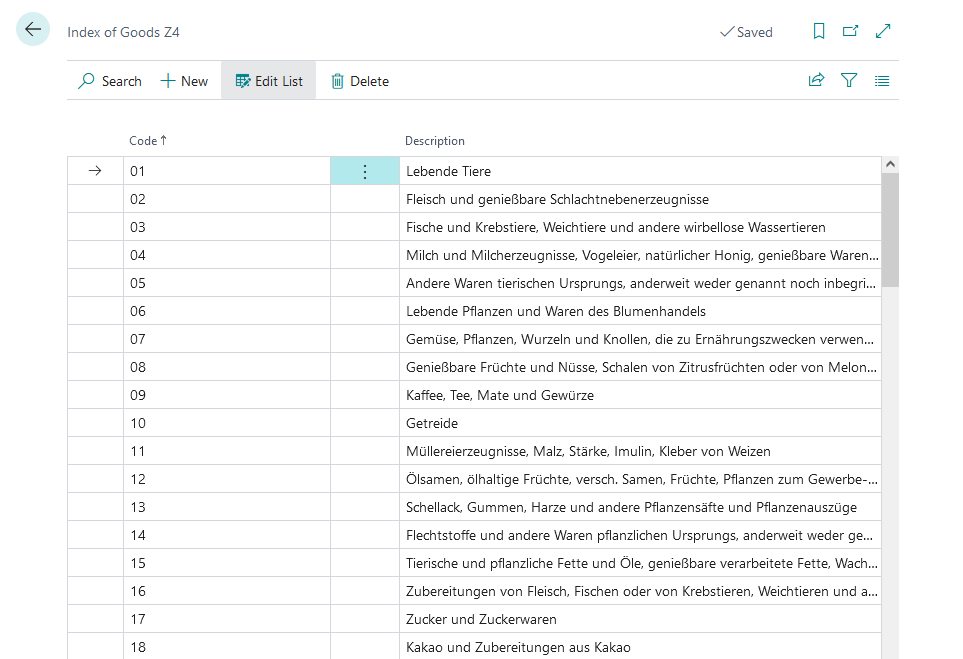Click scrollbar up arrow
This screenshot has width=963, height=659.
[x=890, y=165]
